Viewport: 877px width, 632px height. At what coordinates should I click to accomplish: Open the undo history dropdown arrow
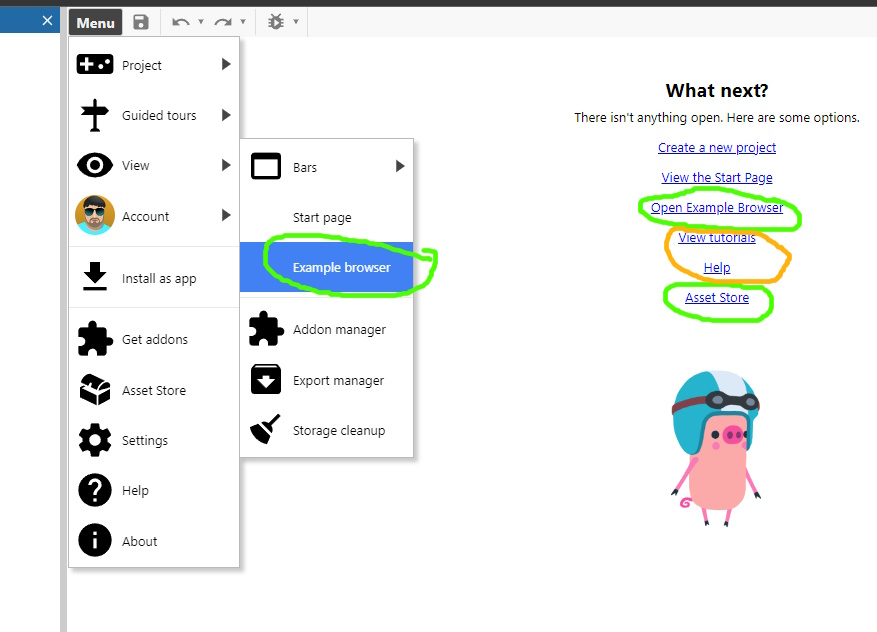click(201, 22)
